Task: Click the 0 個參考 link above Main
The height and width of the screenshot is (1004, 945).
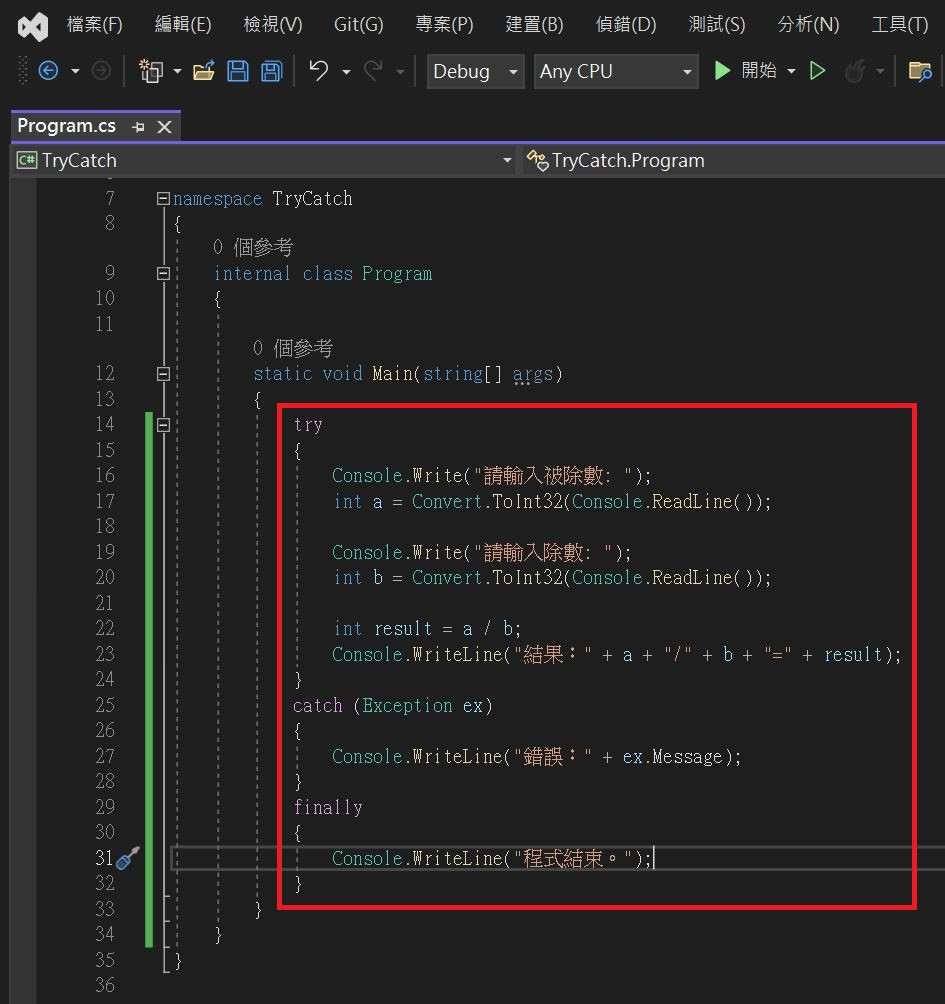Action: (293, 348)
